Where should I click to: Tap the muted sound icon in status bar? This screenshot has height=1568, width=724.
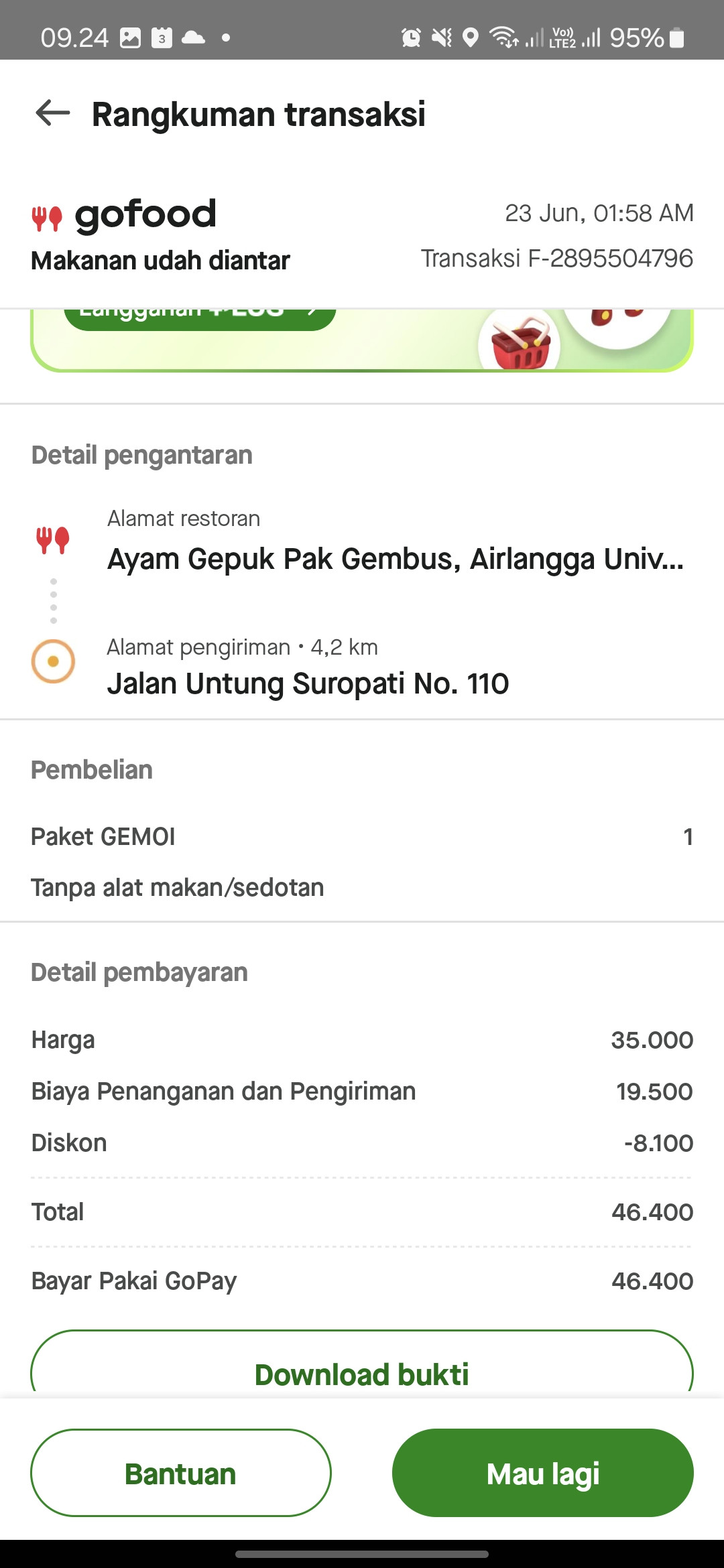442,38
